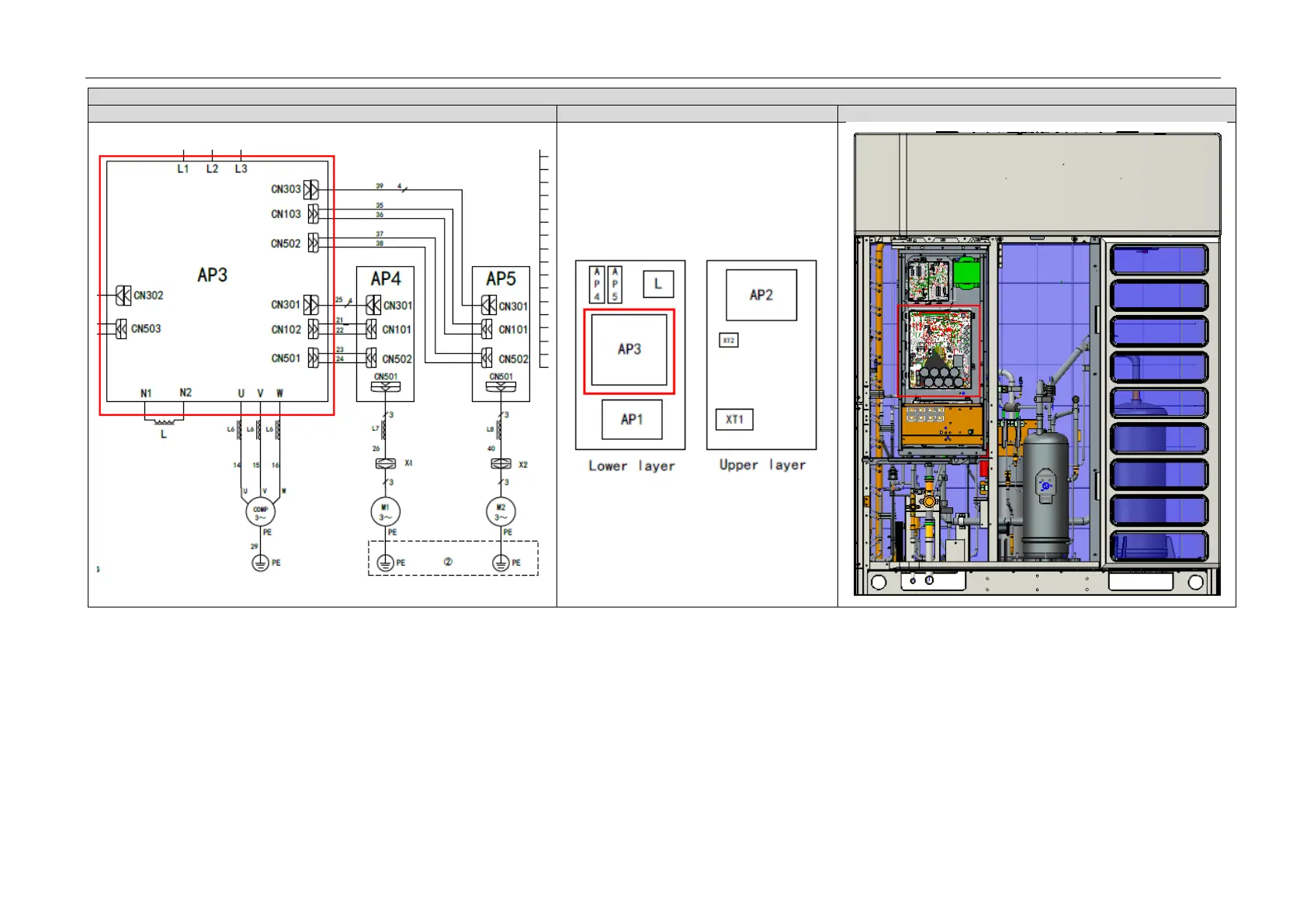Viewport: 1307px width, 924px height.
Task: Click the circled 2 marker in dashed box
Action: (x=448, y=562)
